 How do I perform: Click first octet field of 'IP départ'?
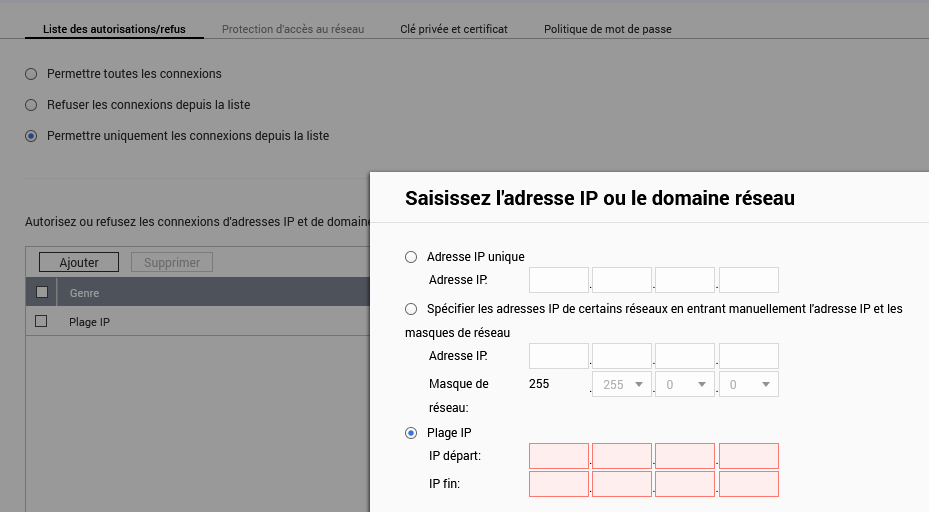coord(559,457)
